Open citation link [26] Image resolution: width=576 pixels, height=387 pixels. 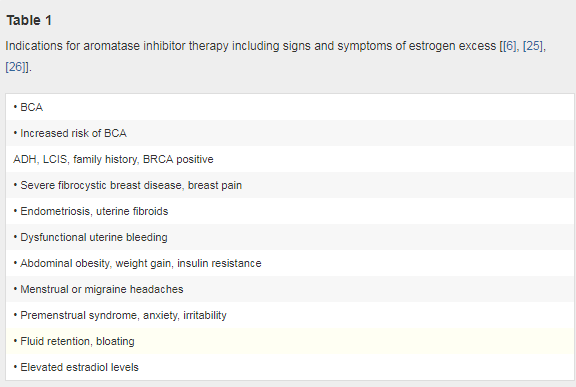15,67
